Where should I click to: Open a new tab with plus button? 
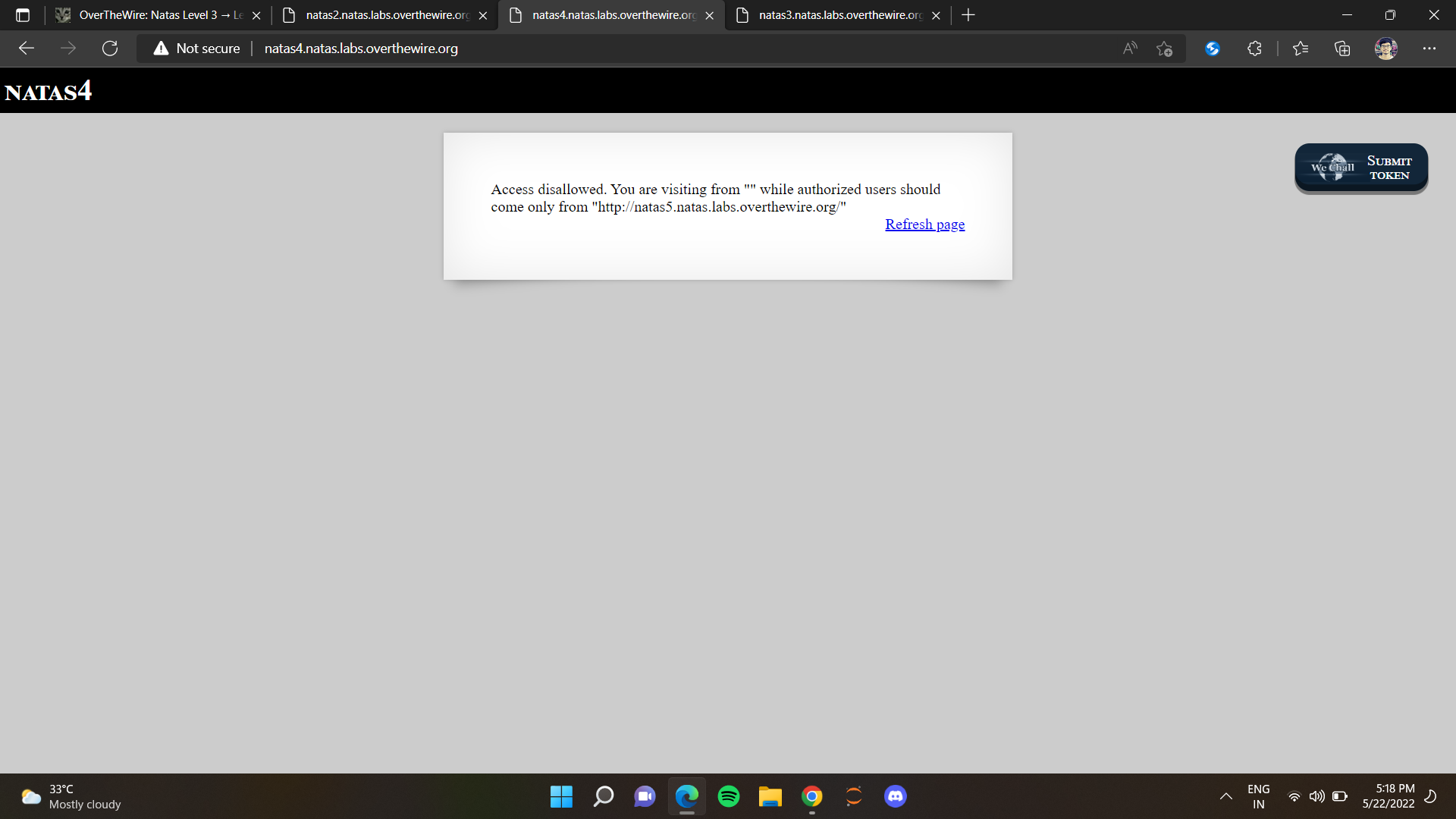(968, 15)
